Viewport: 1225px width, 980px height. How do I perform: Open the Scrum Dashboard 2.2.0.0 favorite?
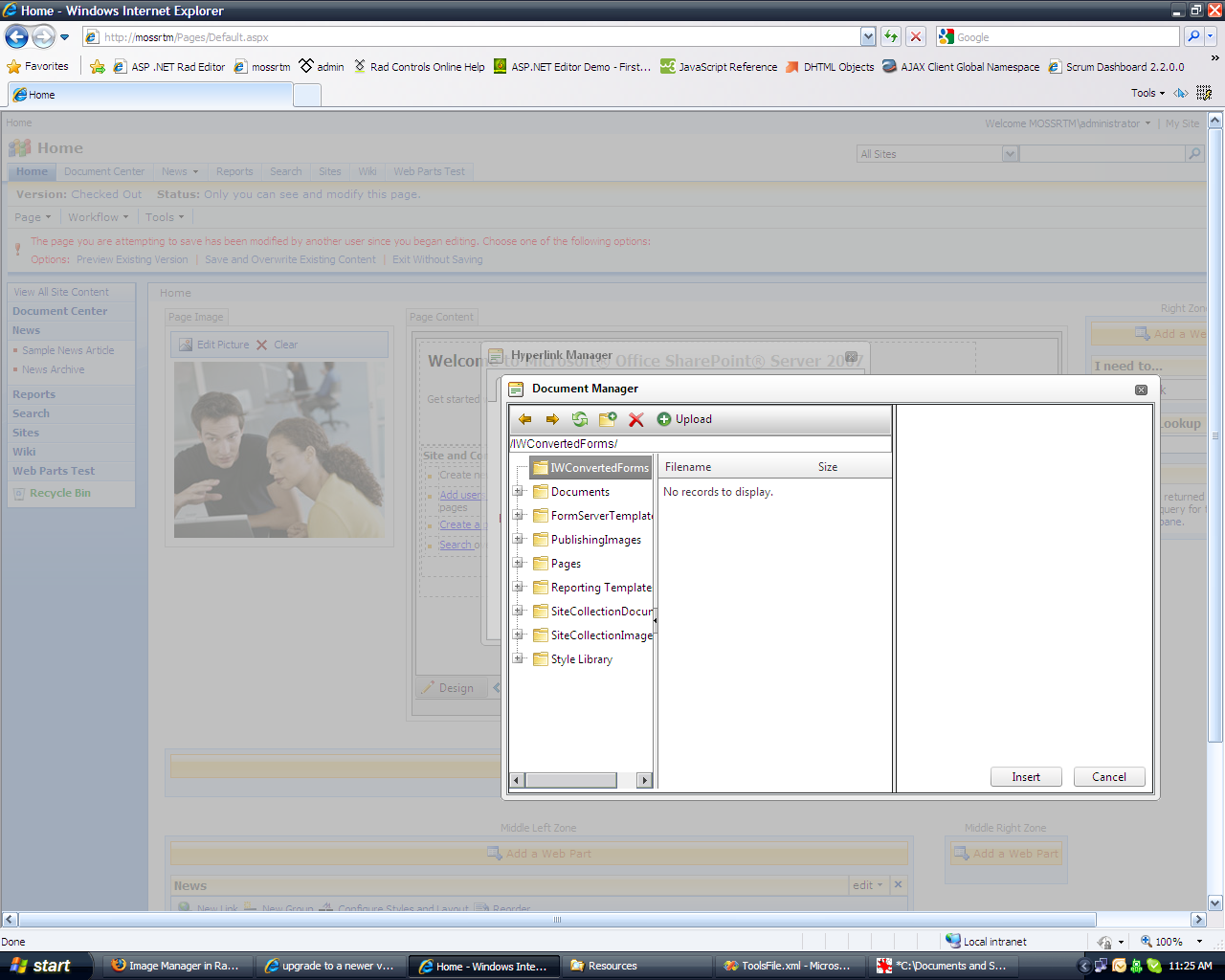[x=1116, y=67]
